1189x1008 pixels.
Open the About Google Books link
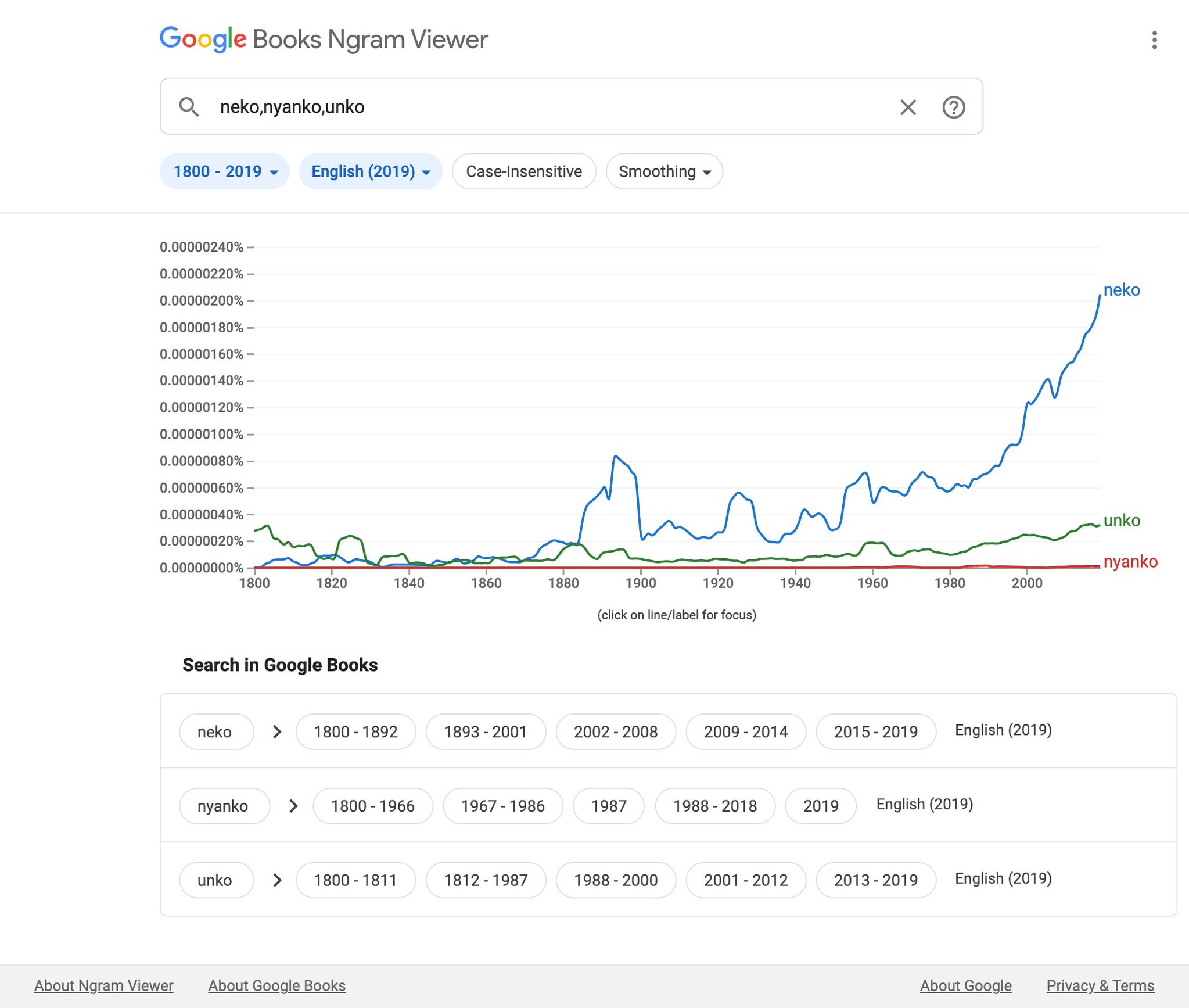coord(277,985)
